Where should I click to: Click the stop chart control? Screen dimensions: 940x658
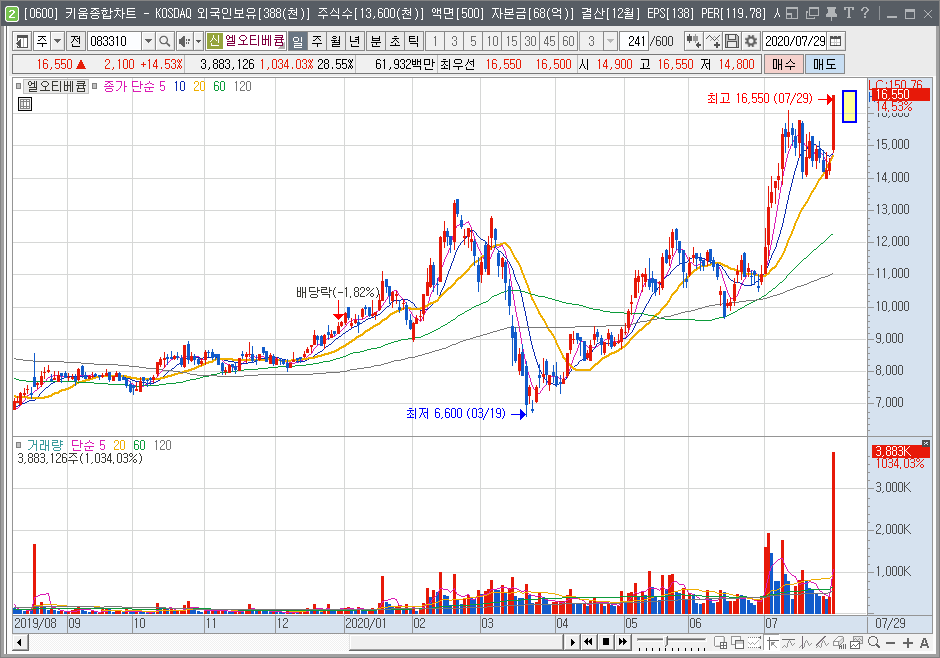click(606, 642)
